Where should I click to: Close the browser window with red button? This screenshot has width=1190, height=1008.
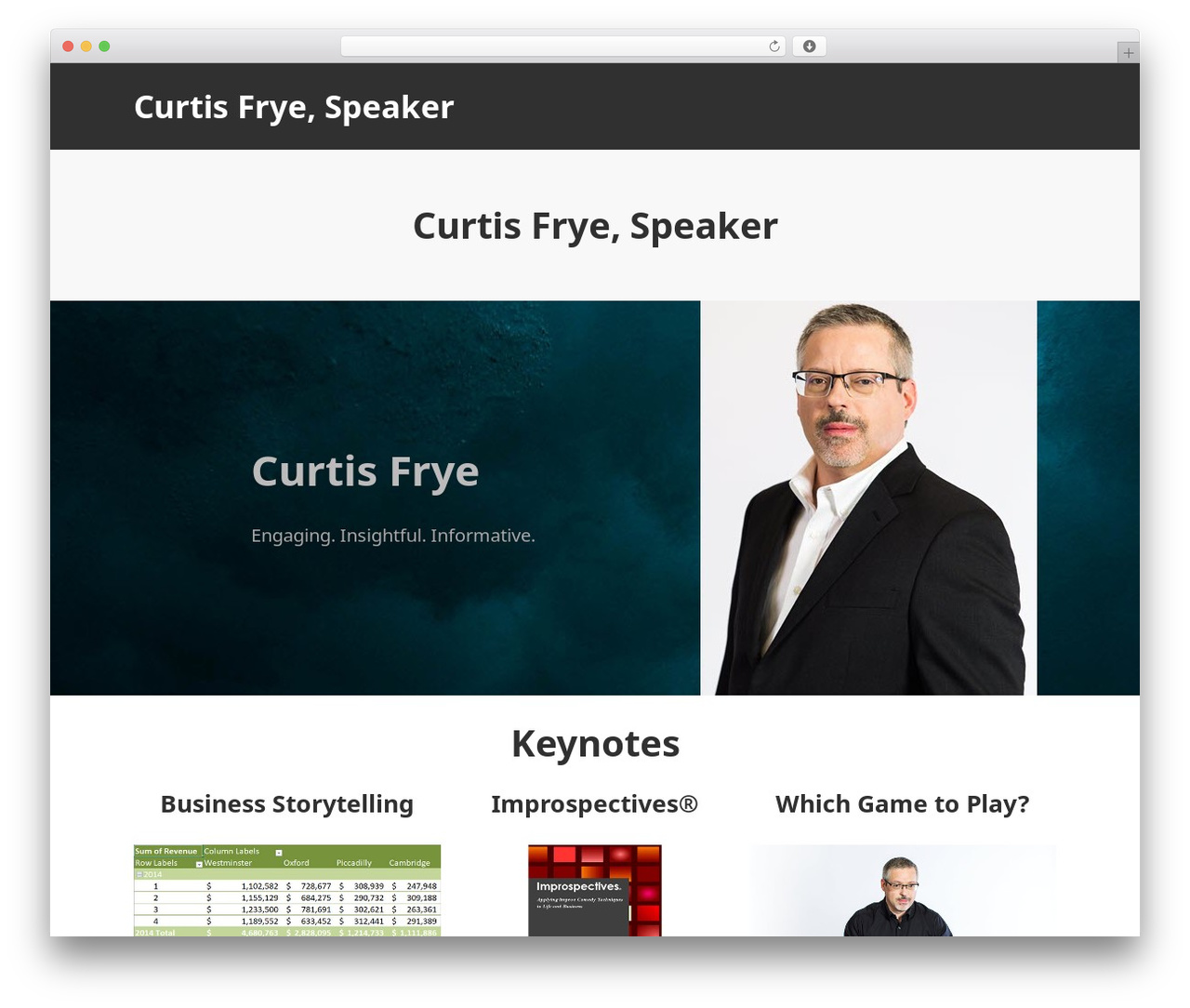(x=68, y=46)
